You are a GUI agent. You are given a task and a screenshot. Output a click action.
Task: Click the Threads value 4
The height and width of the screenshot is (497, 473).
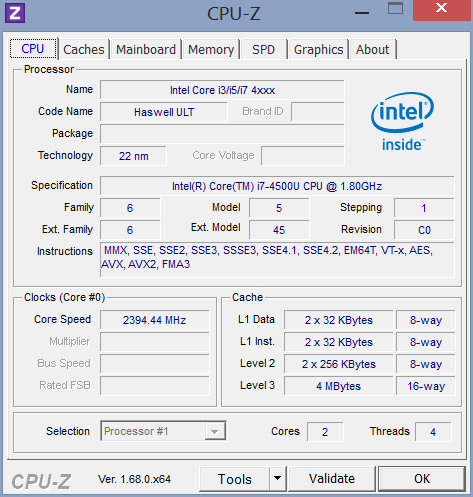click(433, 432)
